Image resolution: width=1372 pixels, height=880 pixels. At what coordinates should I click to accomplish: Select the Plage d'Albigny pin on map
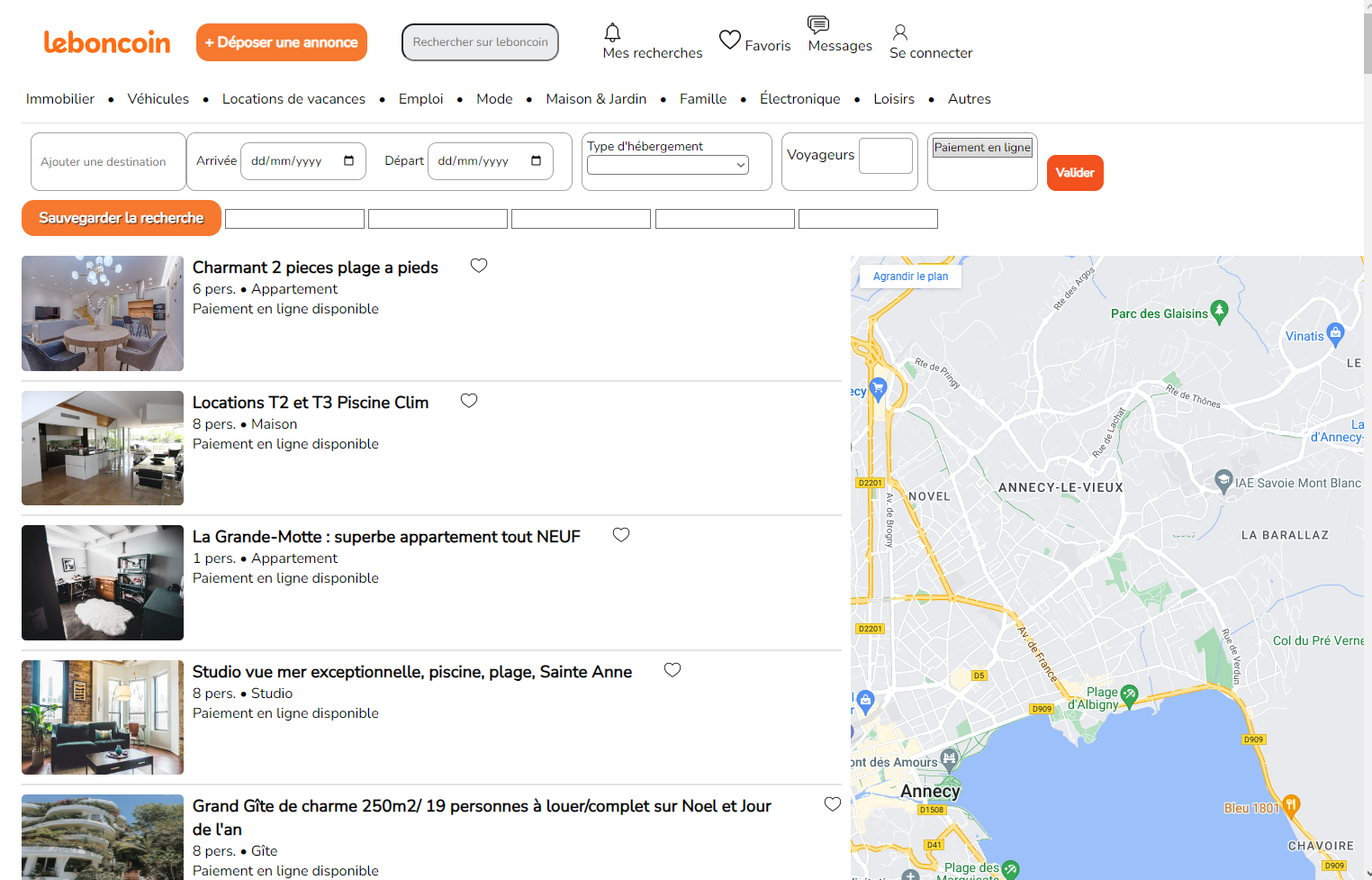(x=1129, y=694)
